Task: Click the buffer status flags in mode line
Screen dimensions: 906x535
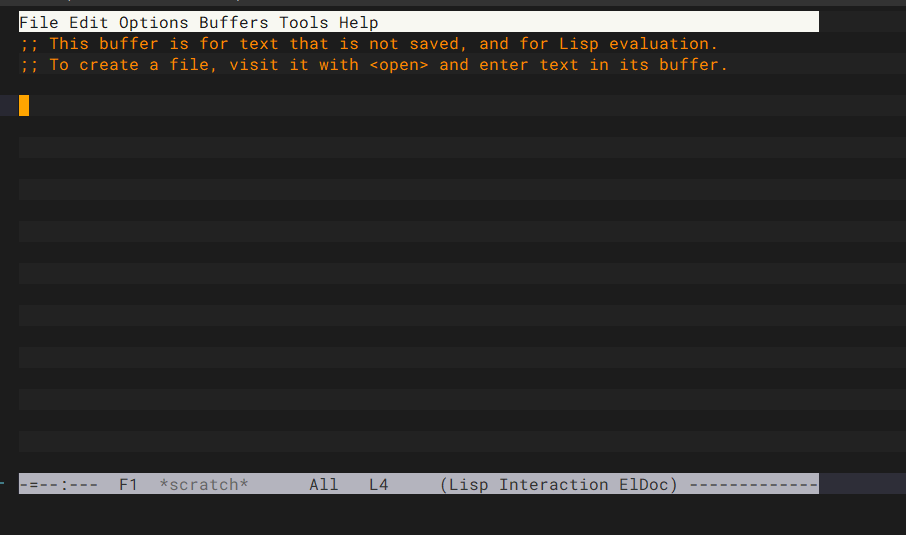Action: (x=58, y=485)
